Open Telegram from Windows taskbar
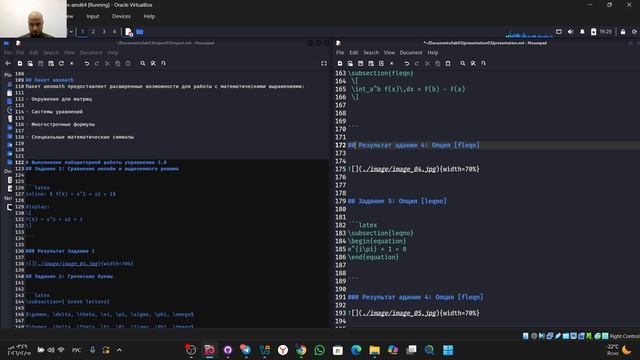Viewport: 640px width, 360px height. click(x=246, y=350)
